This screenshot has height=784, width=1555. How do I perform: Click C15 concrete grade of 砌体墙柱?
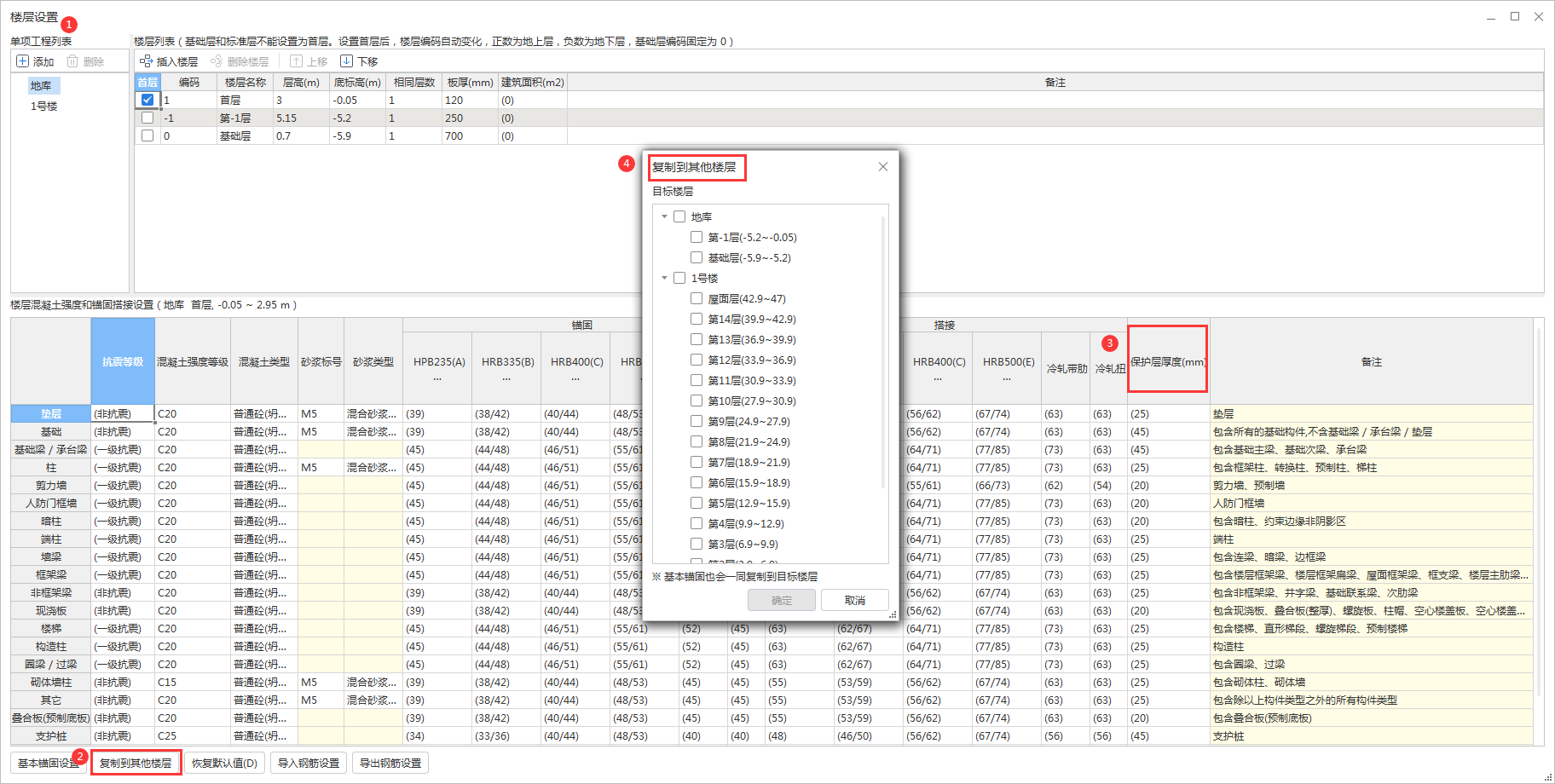pyautogui.click(x=193, y=682)
